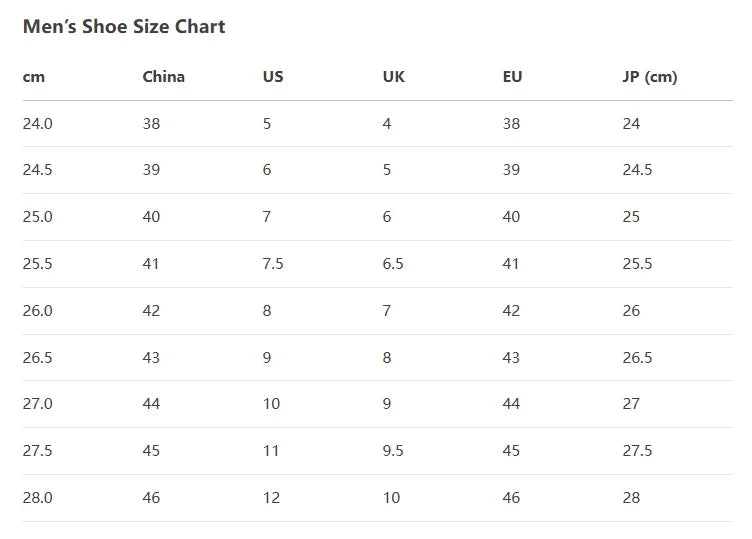Select the EU column header
This screenshot has height=539, width=752.
click(x=512, y=77)
